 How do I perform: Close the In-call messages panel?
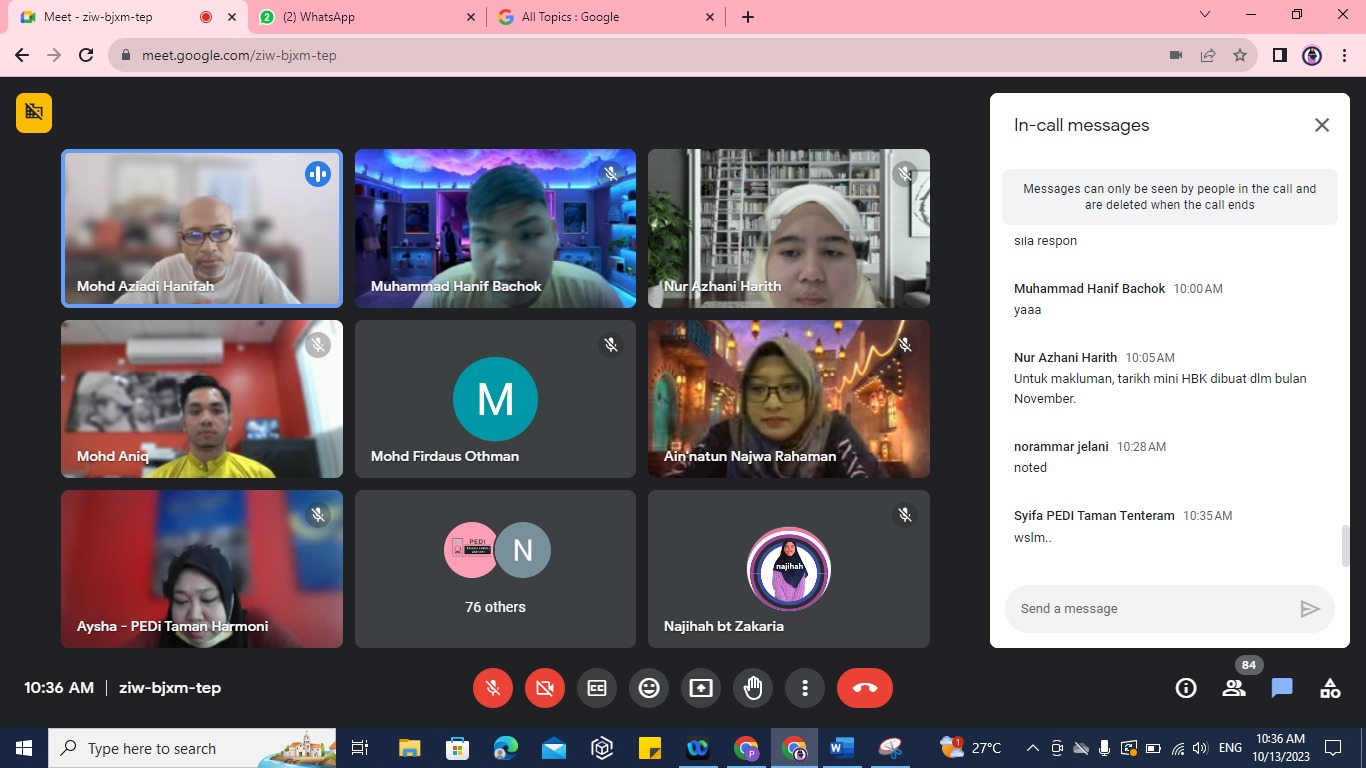(1322, 125)
